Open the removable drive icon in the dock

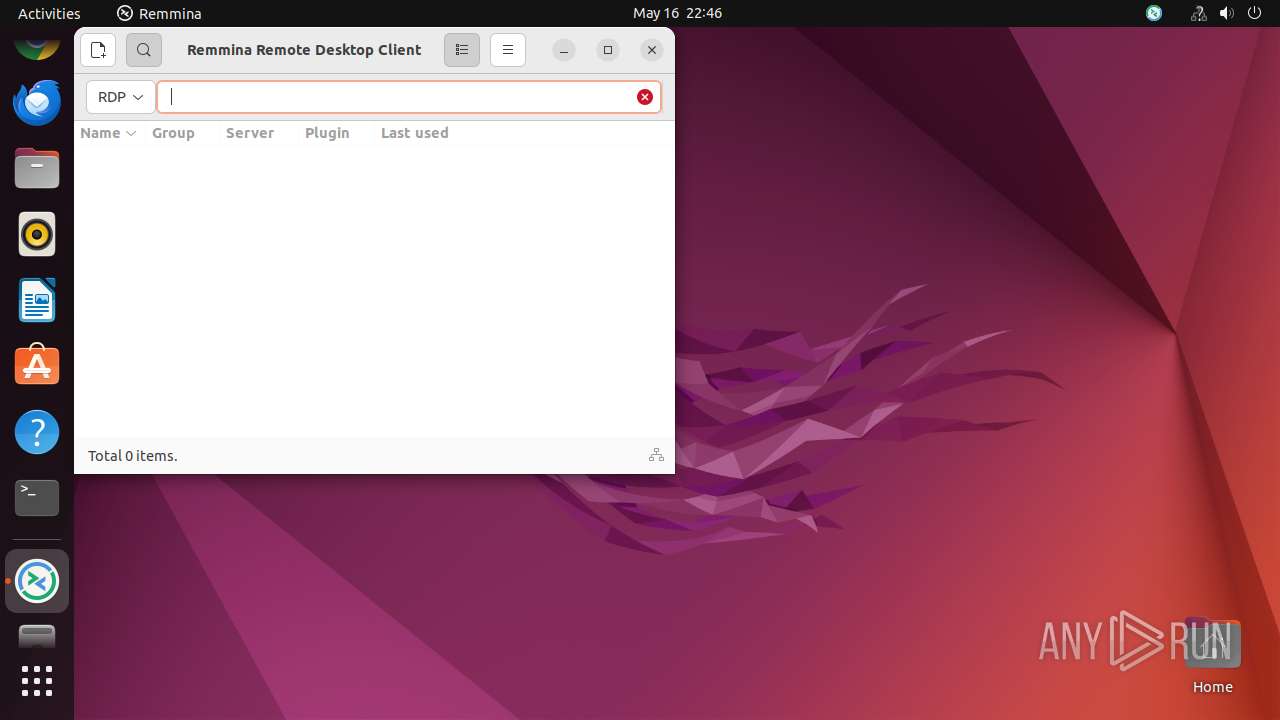(x=37, y=636)
